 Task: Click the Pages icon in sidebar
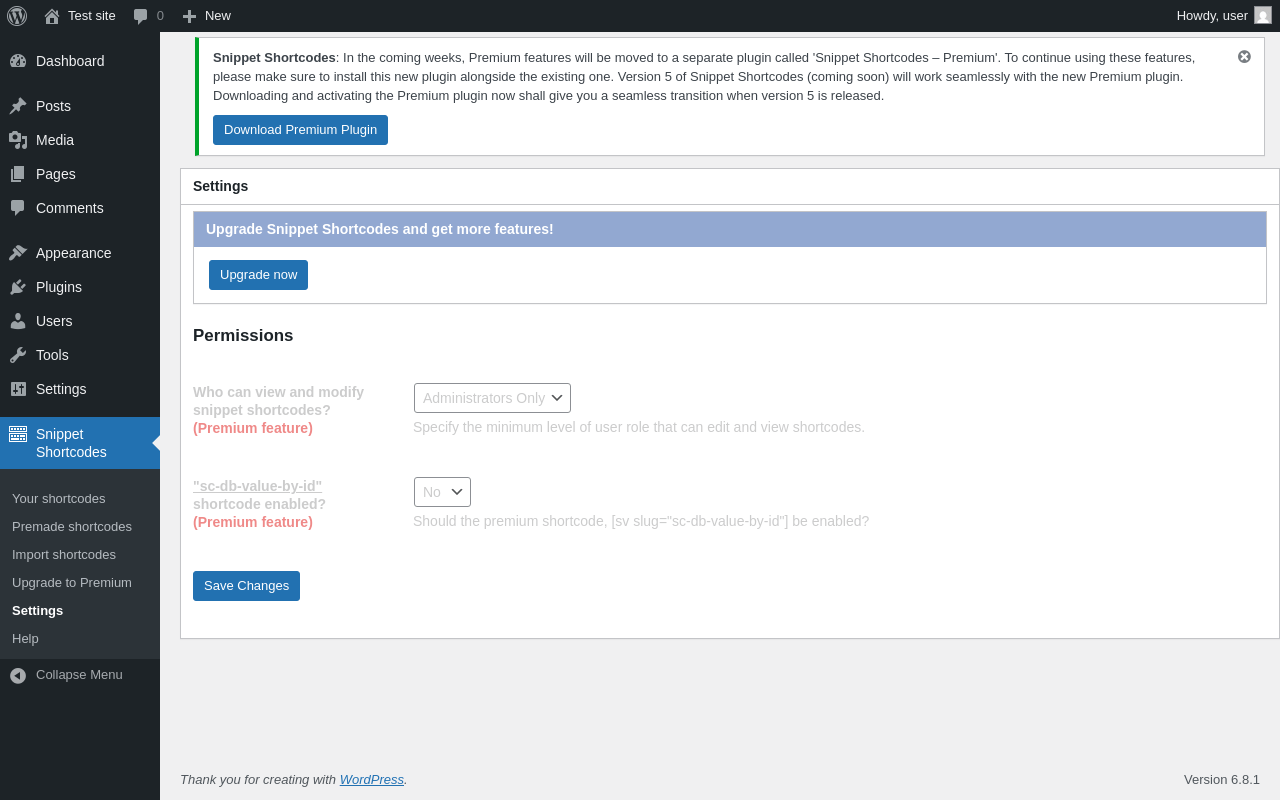point(18,174)
